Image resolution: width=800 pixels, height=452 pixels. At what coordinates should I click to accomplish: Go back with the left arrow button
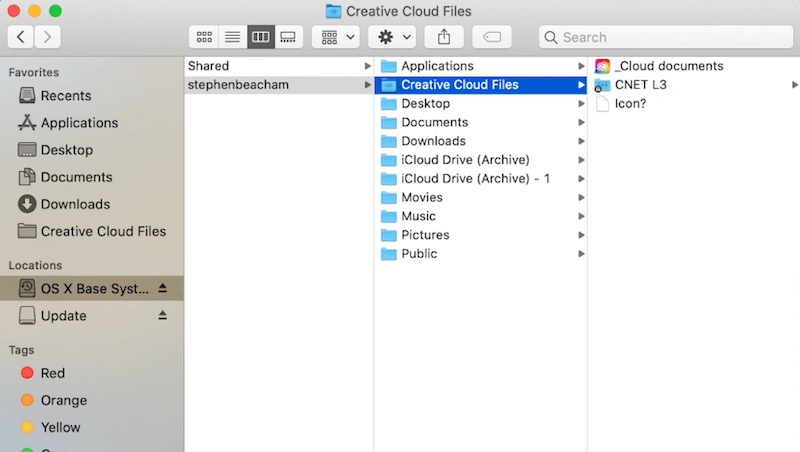(21, 37)
